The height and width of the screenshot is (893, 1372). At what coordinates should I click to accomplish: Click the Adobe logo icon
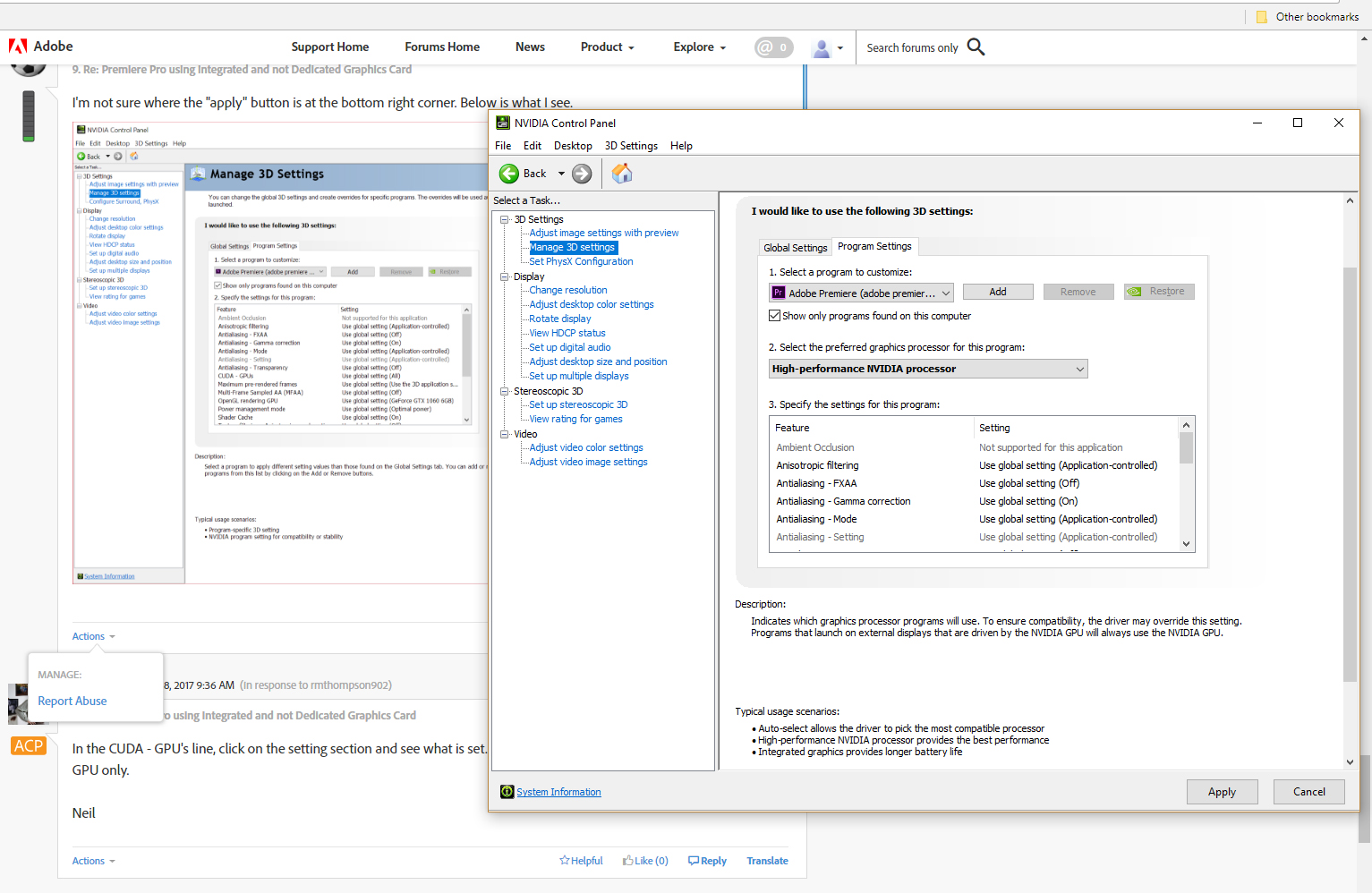pos(18,47)
